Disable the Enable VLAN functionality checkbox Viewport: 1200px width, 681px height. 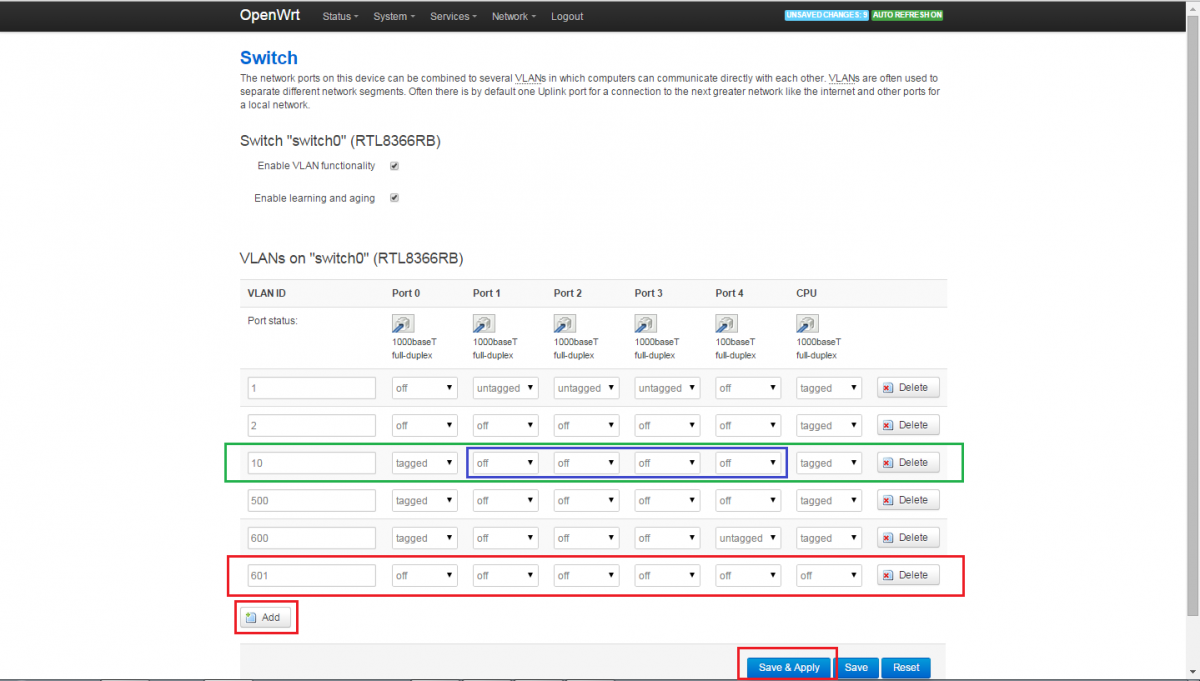click(x=394, y=166)
